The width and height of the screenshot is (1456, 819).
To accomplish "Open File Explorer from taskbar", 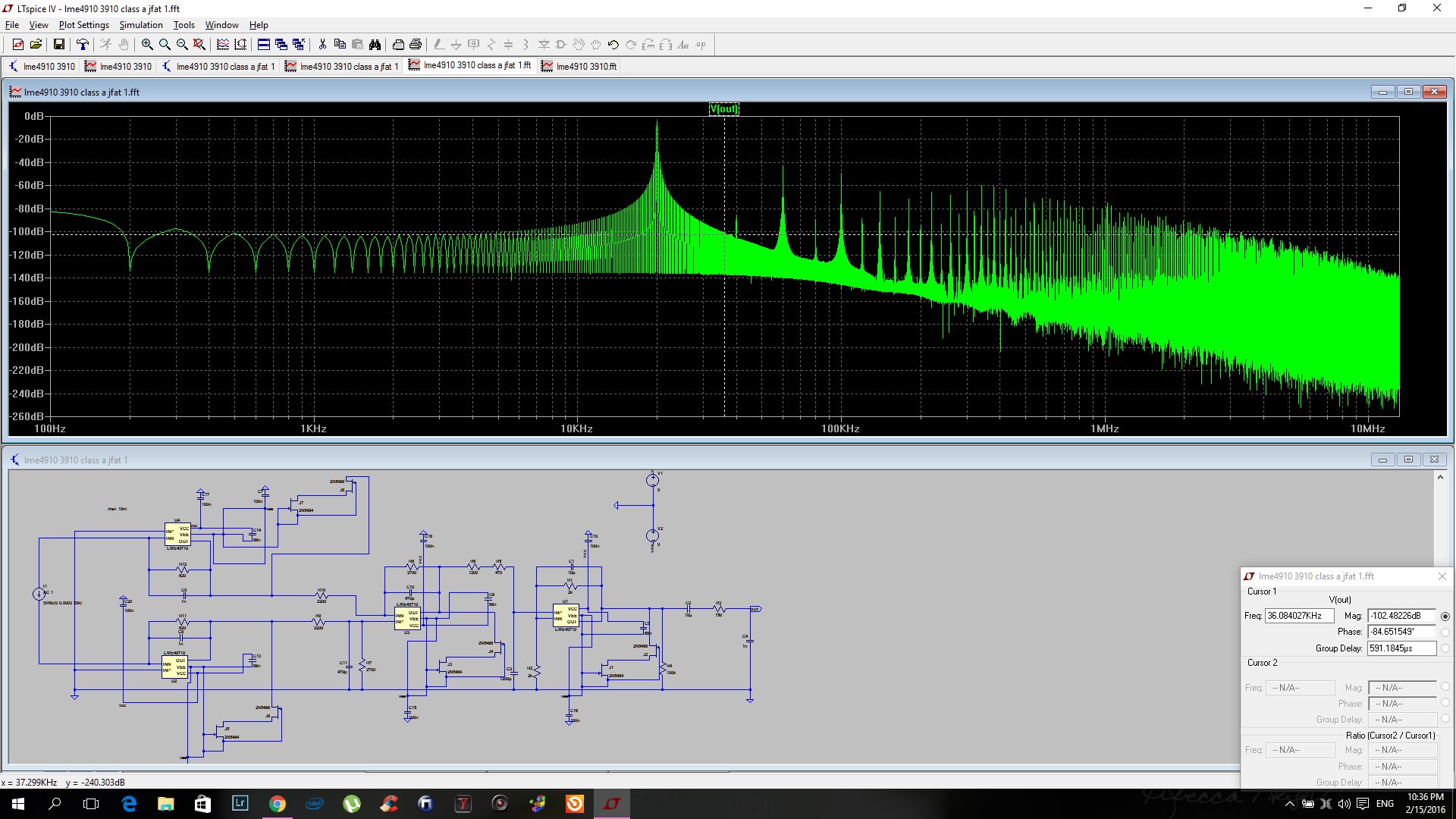I will tap(165, 804).
